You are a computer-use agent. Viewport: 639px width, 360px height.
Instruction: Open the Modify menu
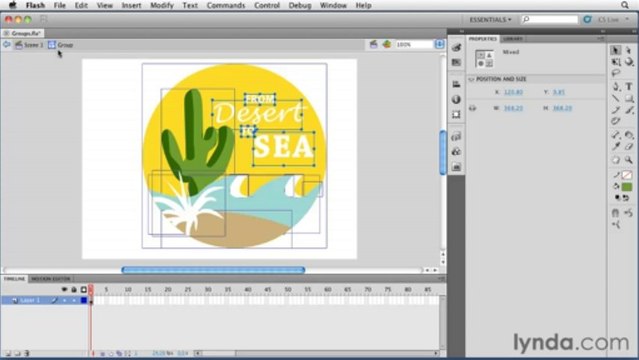[162, 5]
